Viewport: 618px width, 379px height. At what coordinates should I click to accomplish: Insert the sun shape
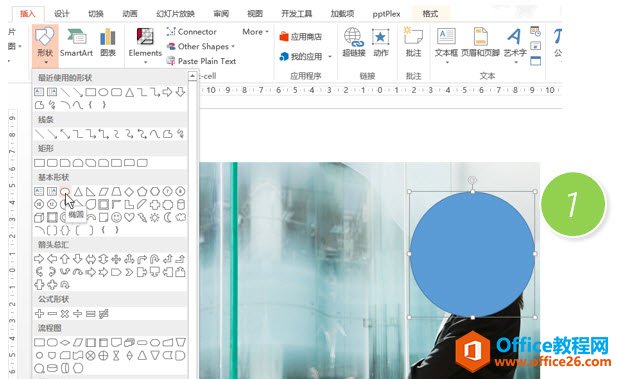155,217
